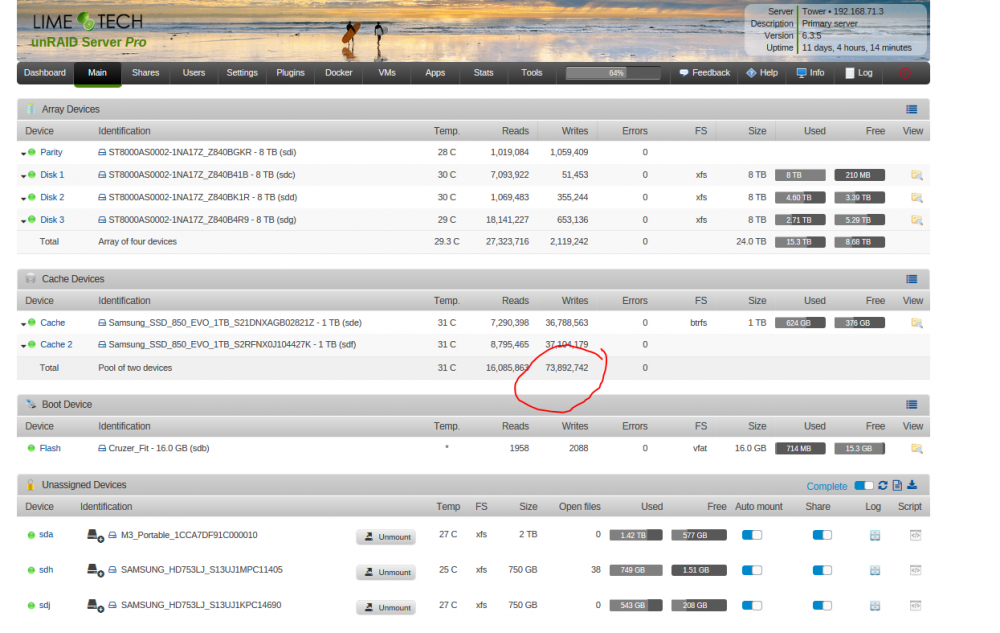This screenshot has width=1000, height=633.
Task: Browse Disk 3 contents via View icon
Action: pyautogui.click(x=916, y=220)
